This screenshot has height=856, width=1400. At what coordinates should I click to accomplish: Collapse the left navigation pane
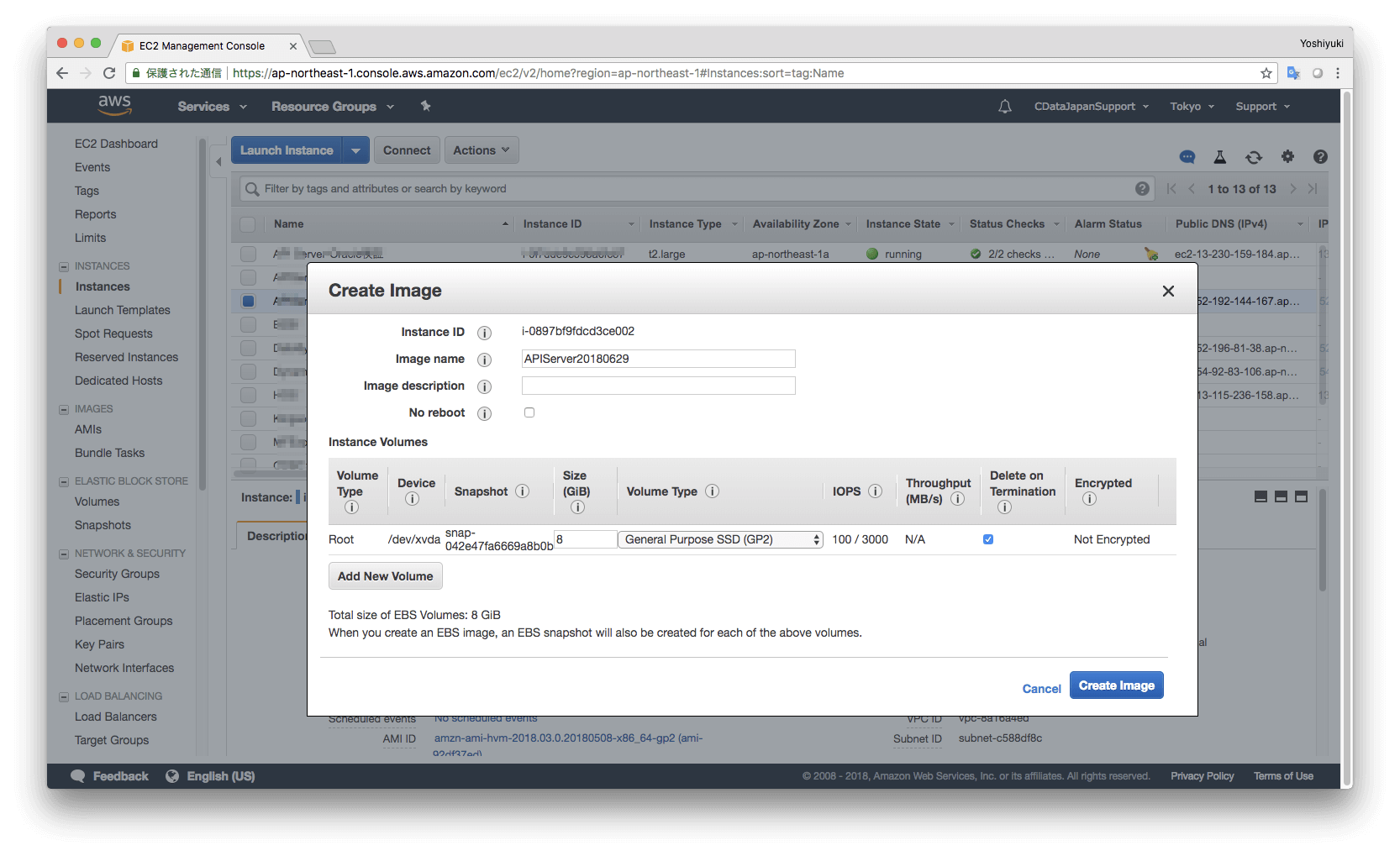[x=218, y=161]
